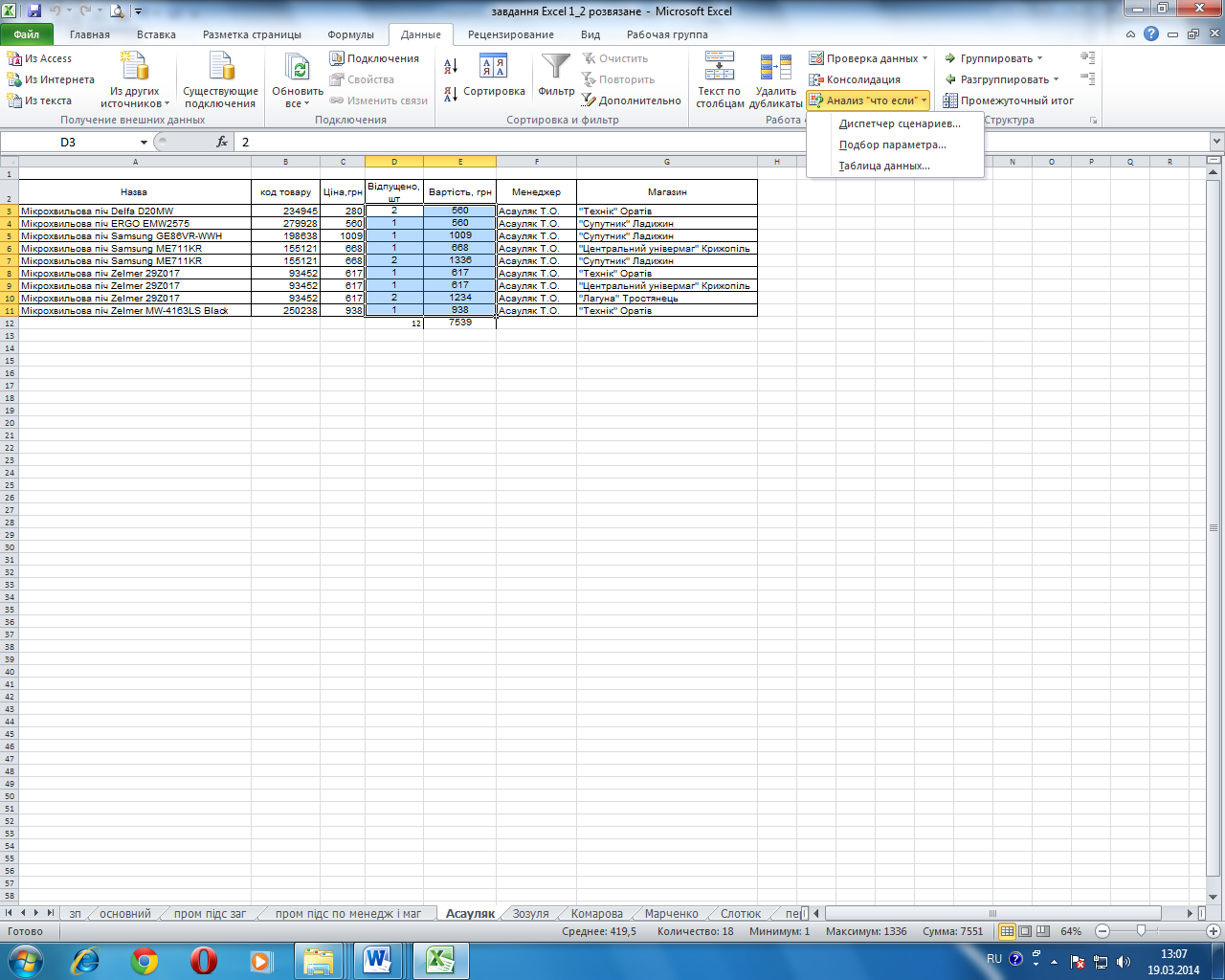Click the 64% zoom level button
1225x980 pixels.
tap(1071, 931)
